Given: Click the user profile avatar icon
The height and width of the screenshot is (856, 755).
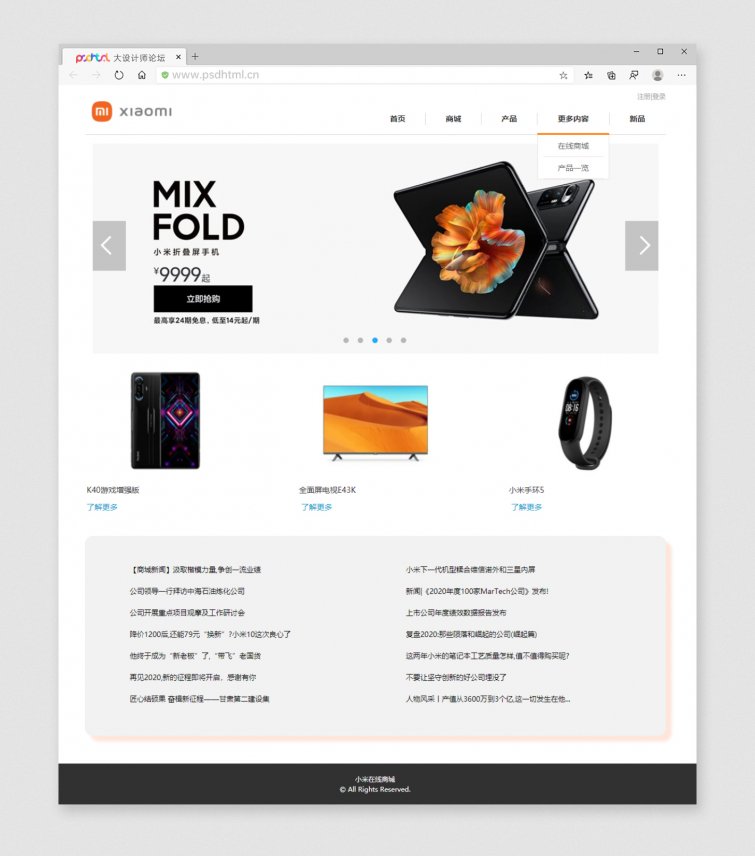Looking at the screenshot, I should [658, 75].
